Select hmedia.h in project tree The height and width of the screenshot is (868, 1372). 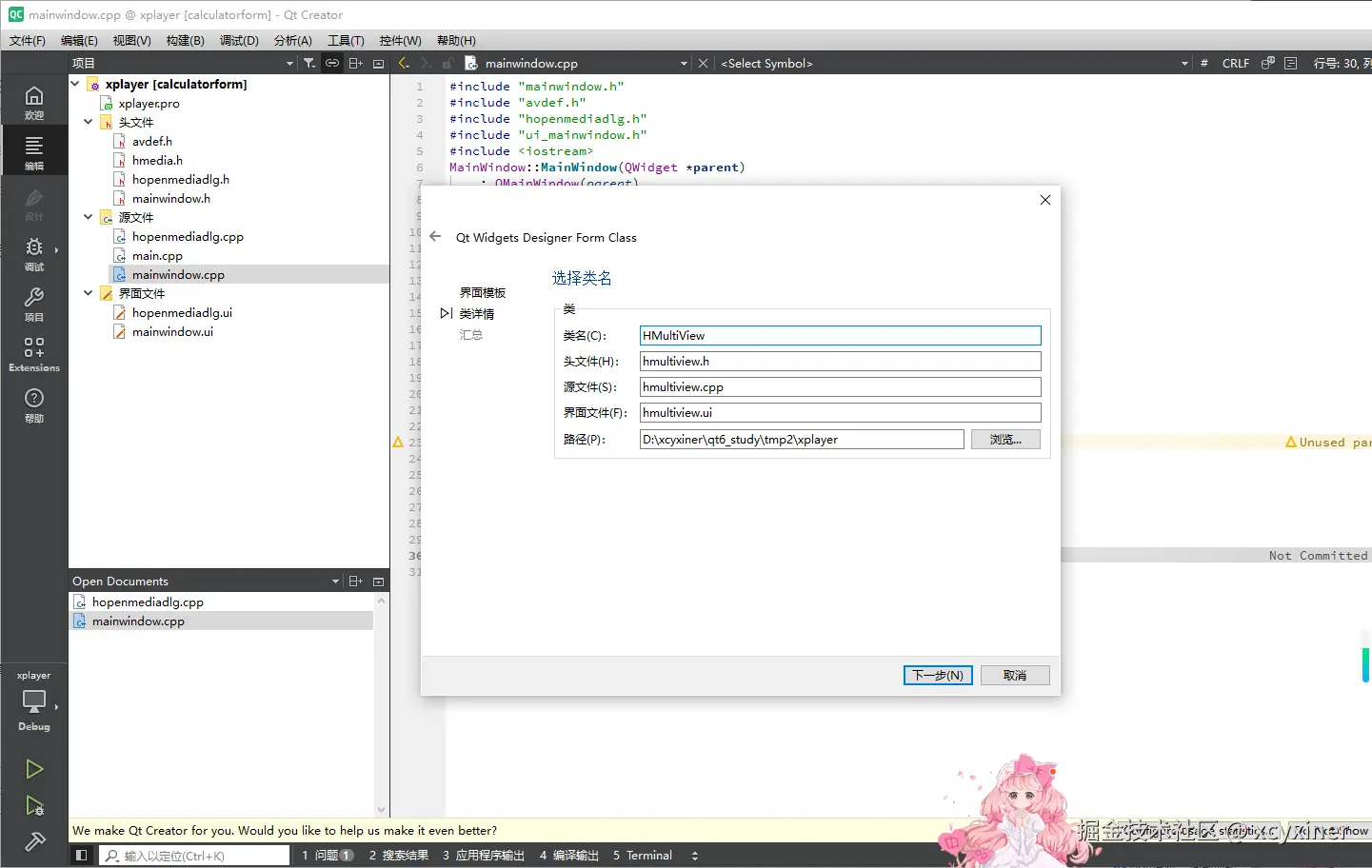[x=157, y=160]
